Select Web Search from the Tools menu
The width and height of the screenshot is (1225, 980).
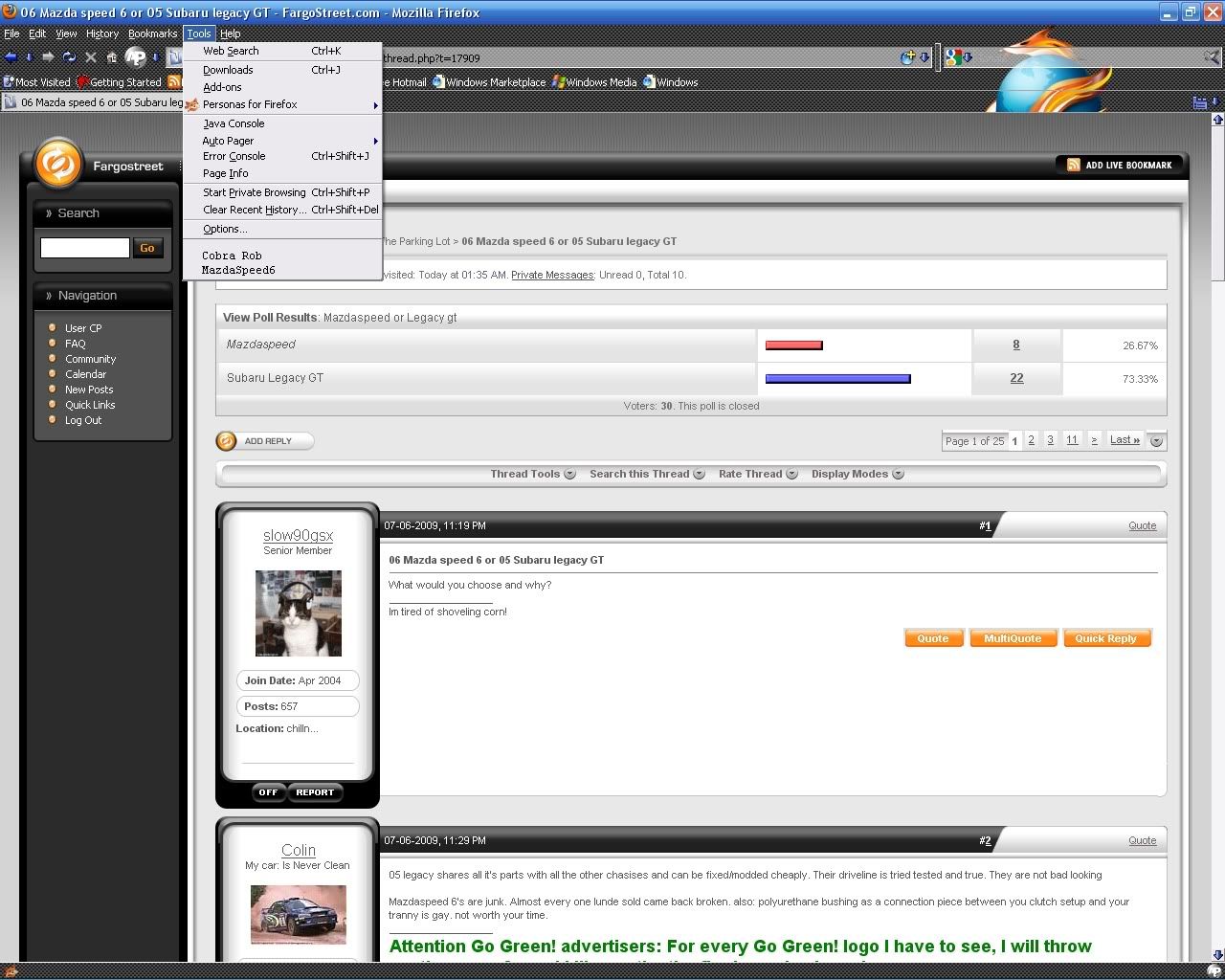pyautogui.click(x=282, y=51)
